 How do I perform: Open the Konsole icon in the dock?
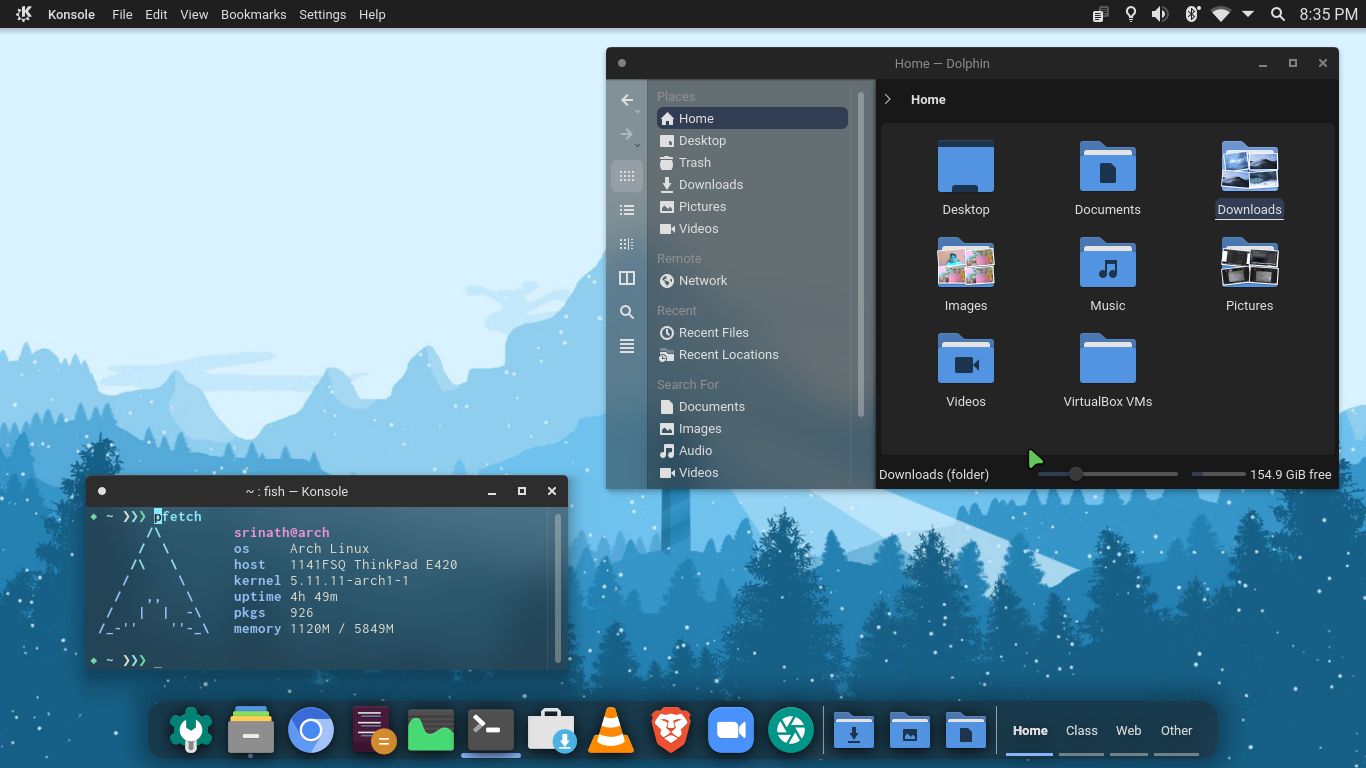click(x=490, y=730)
